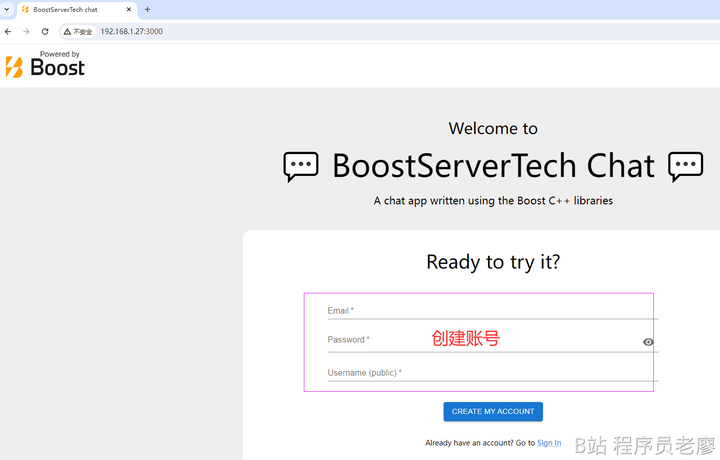Toggle password visibility eye icon
The width and height of the screenshot is (720, 460).
pyautogui.click(x=648, y=342)
